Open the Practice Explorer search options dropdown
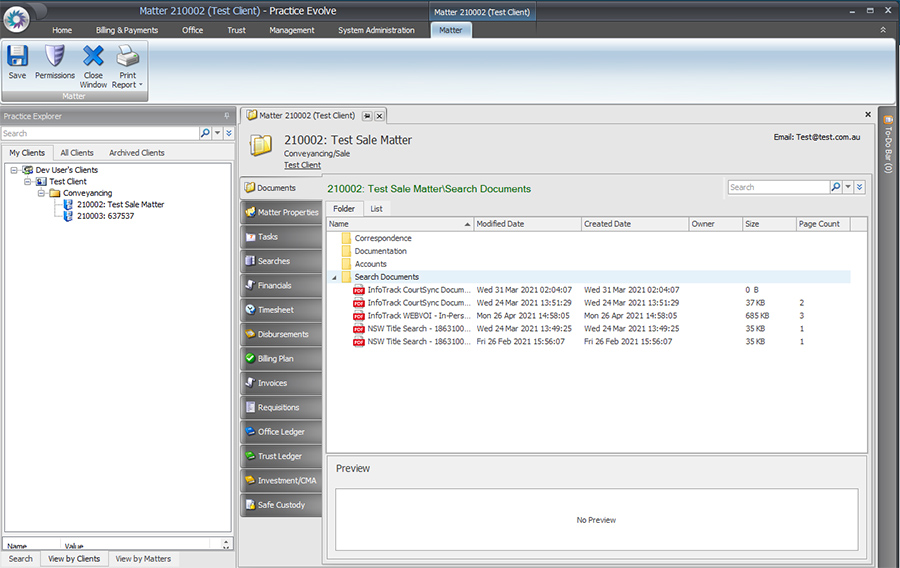This screenshot has height=568, width=900. [x=218, y=133]
